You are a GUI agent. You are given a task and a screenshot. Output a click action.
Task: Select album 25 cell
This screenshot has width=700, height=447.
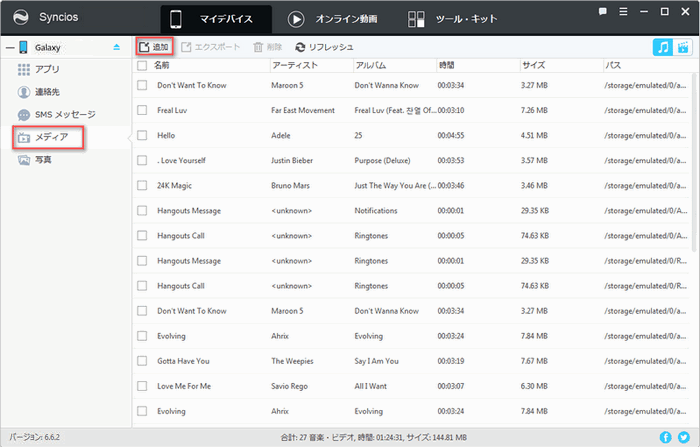(358, 135)
